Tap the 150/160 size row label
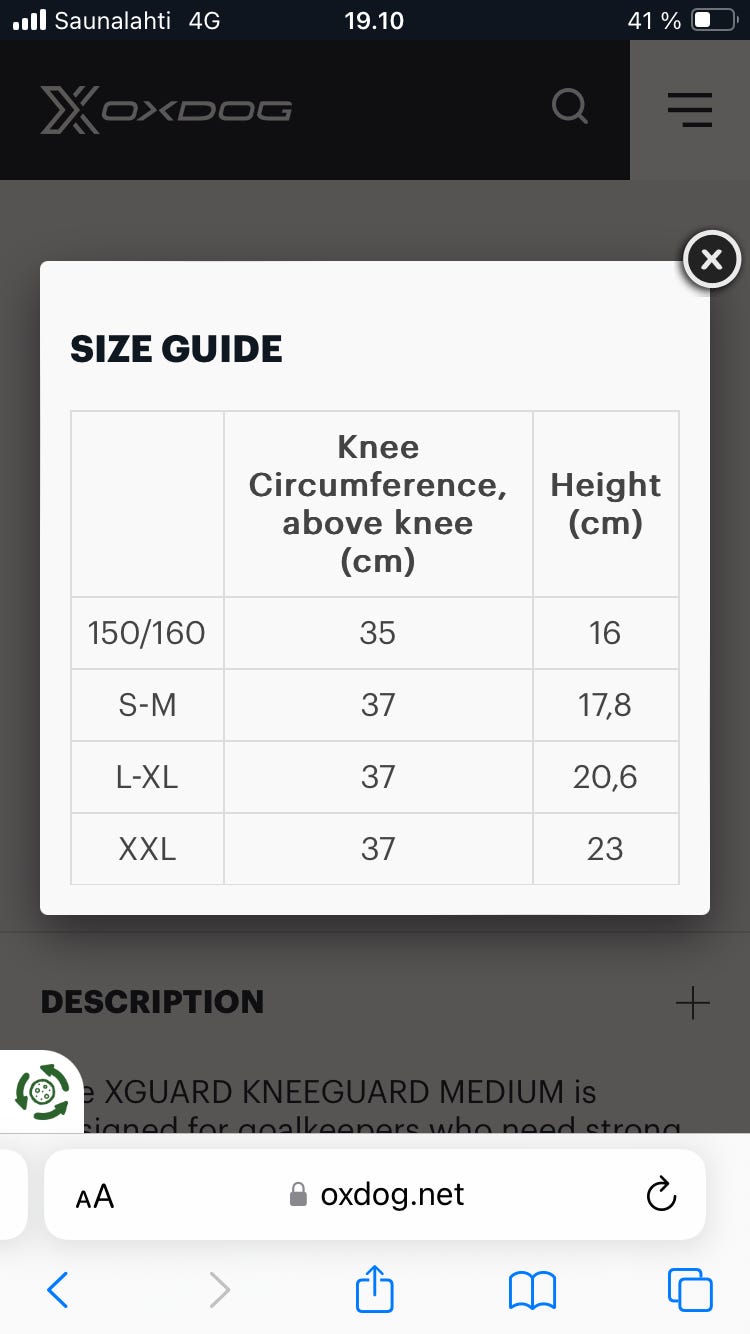750x1334 pixels. click(147, 633)
